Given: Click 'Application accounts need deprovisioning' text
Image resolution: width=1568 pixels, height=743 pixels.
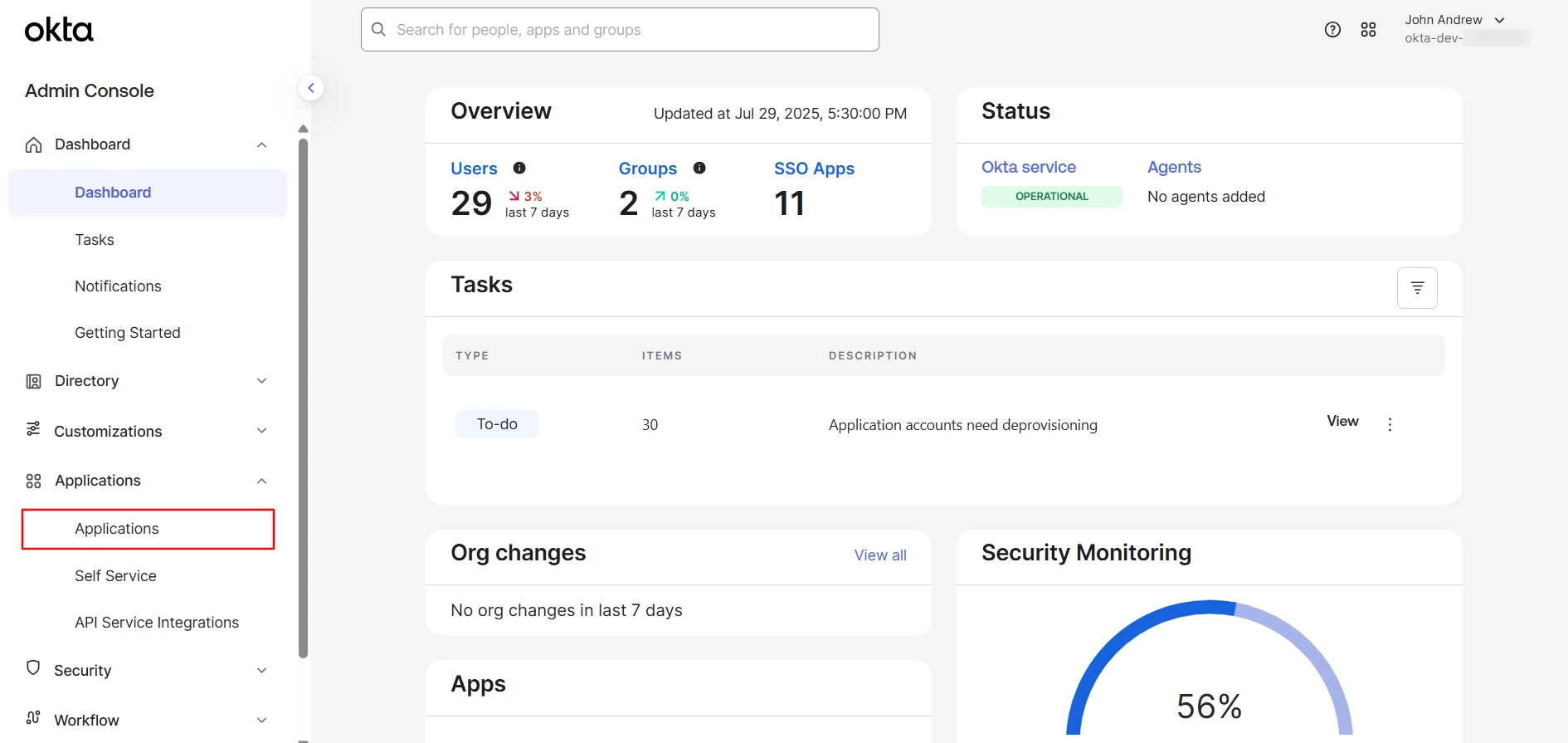Looking at the screenshot, I should (x=963, y=425).
